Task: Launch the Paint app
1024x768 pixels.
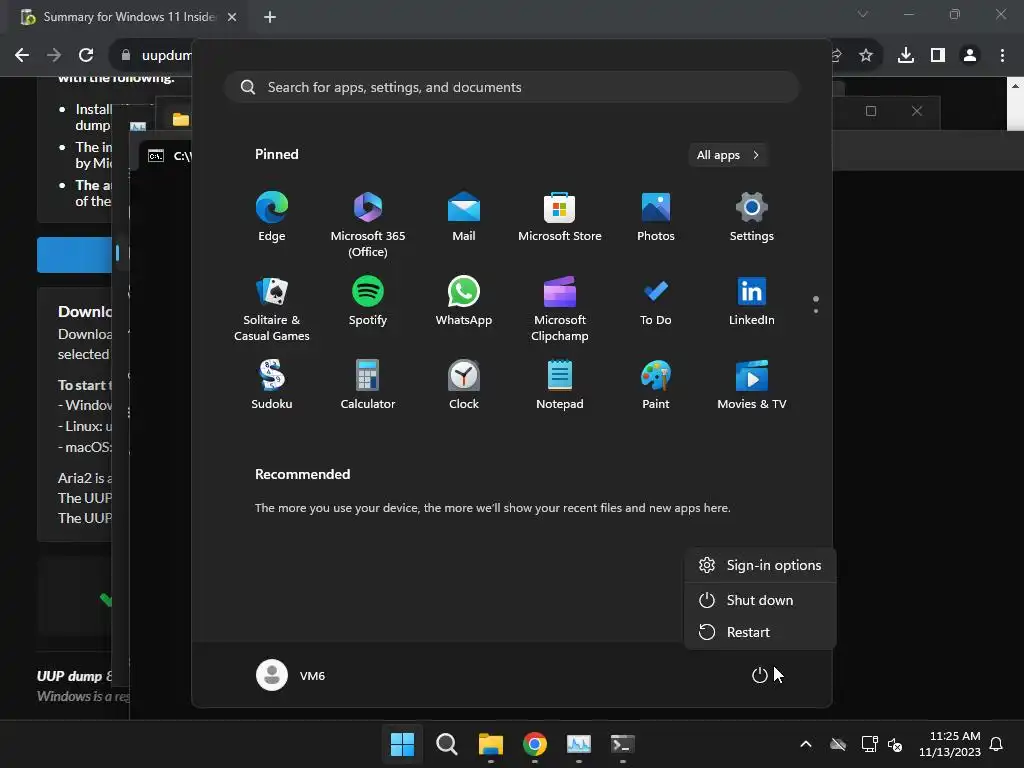Action: point(656,385)
